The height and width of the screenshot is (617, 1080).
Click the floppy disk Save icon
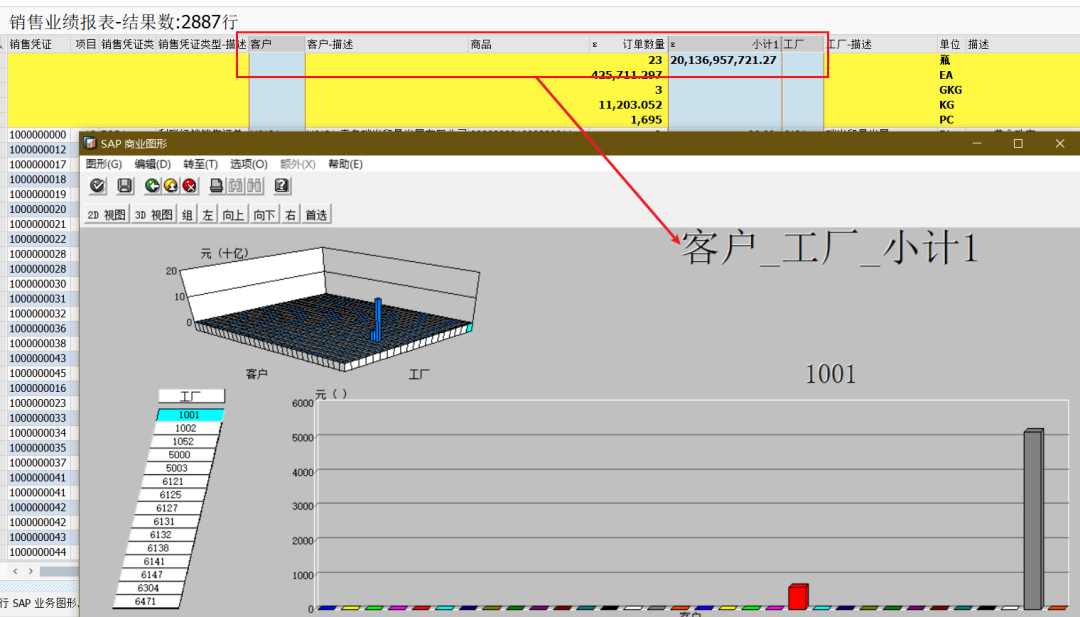pyautogui.click(x=125, y=185)
